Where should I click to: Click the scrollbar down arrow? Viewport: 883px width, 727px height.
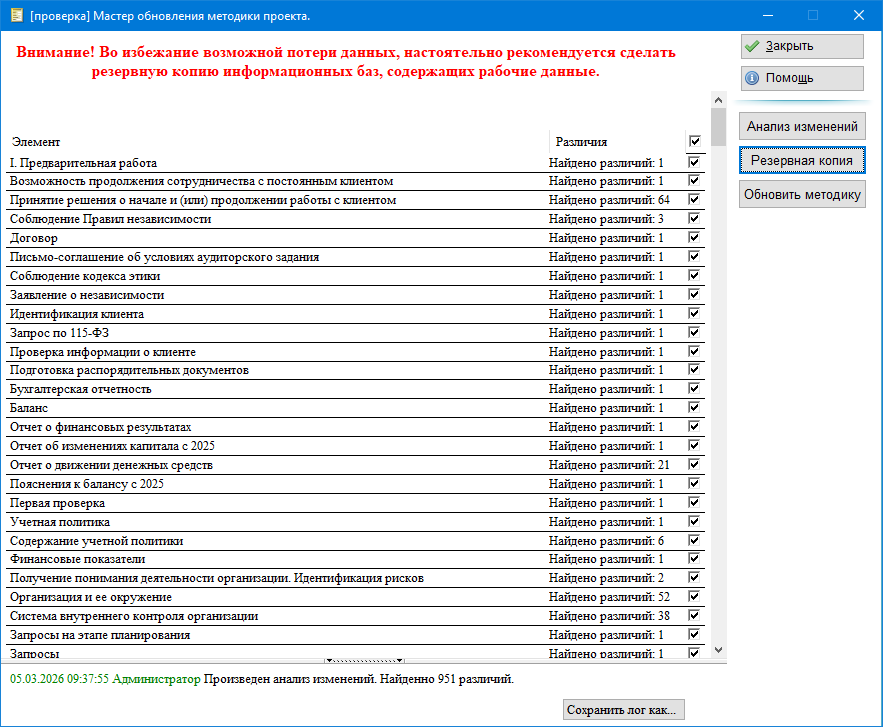[x=718, y=650]
